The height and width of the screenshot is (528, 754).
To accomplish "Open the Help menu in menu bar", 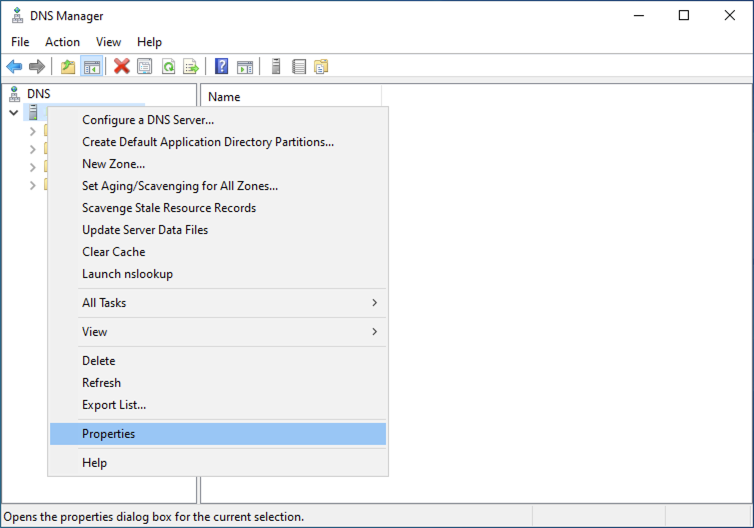I will pos(149,42).
